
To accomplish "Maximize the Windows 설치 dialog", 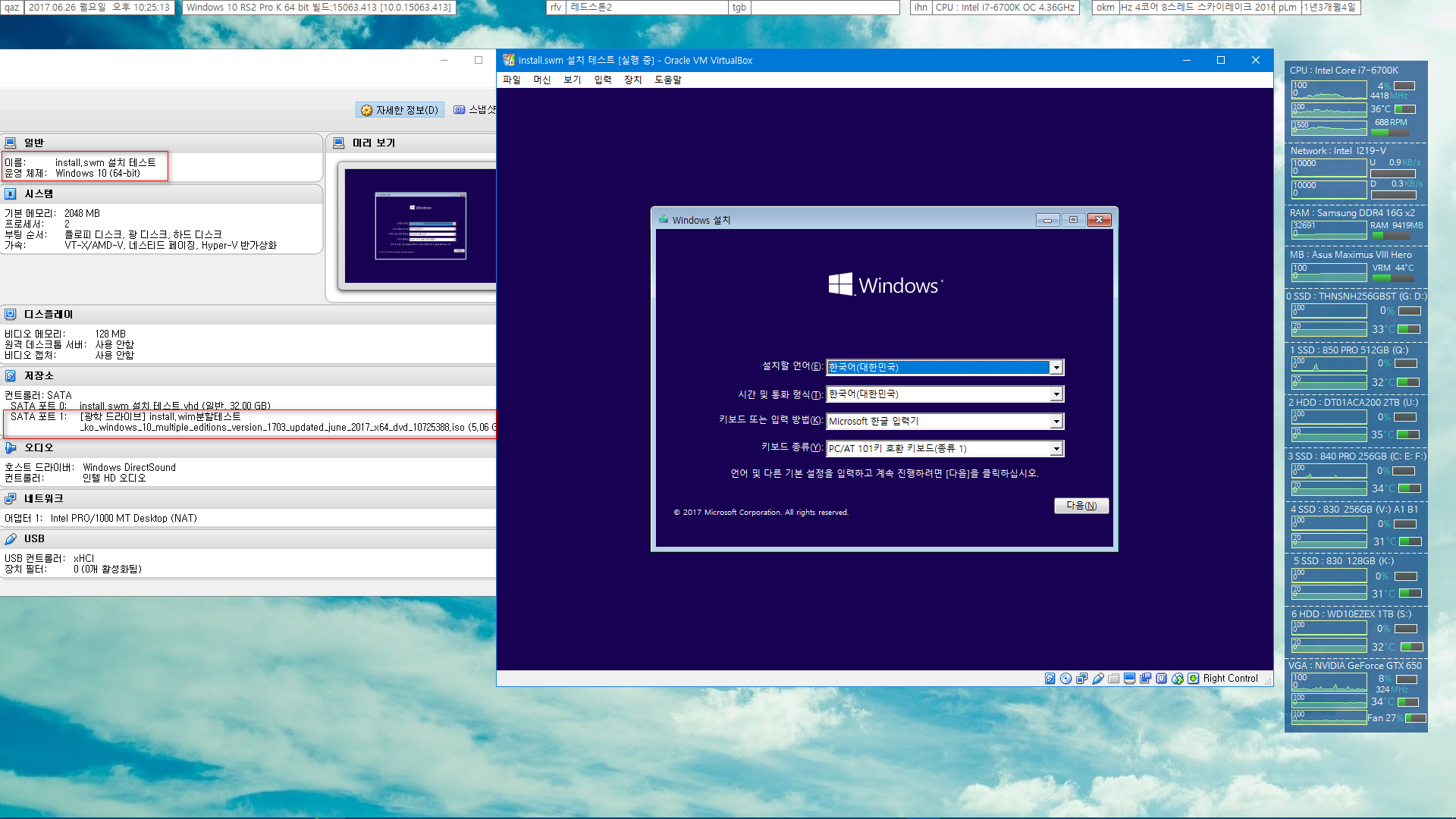I will point(1073,220).
